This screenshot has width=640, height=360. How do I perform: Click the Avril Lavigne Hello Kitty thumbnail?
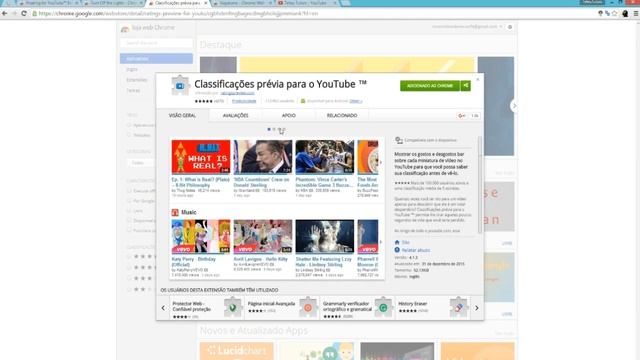tap(263, 236)
